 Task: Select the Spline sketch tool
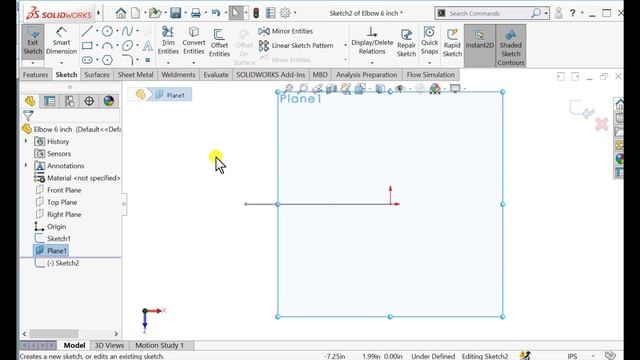pyautogui.click(x=127, y=31)
